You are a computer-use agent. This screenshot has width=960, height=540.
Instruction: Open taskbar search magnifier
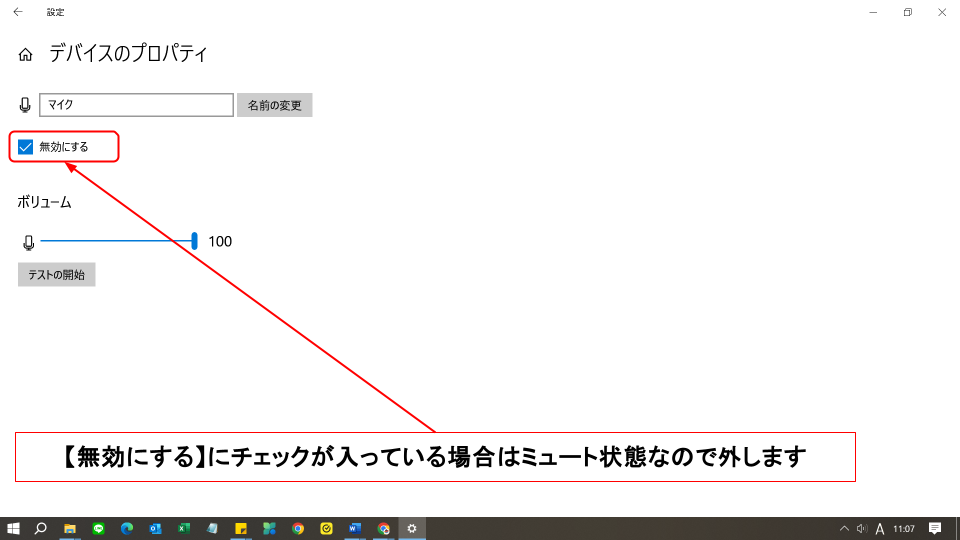click(x=42, y=528)
